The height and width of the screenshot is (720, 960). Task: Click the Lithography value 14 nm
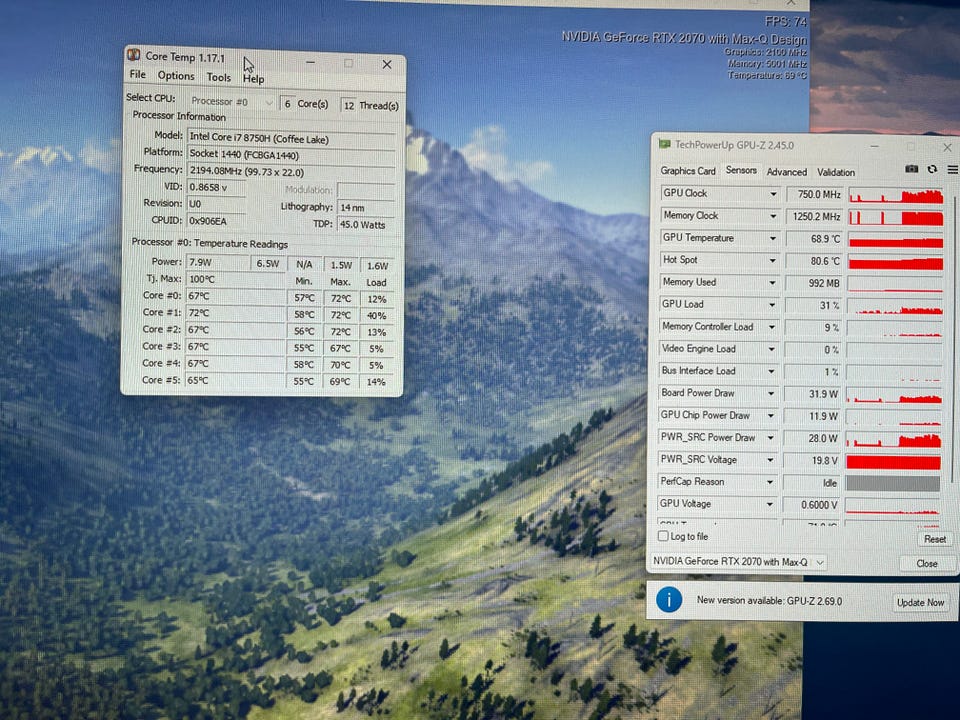click(x=366, y=208)
